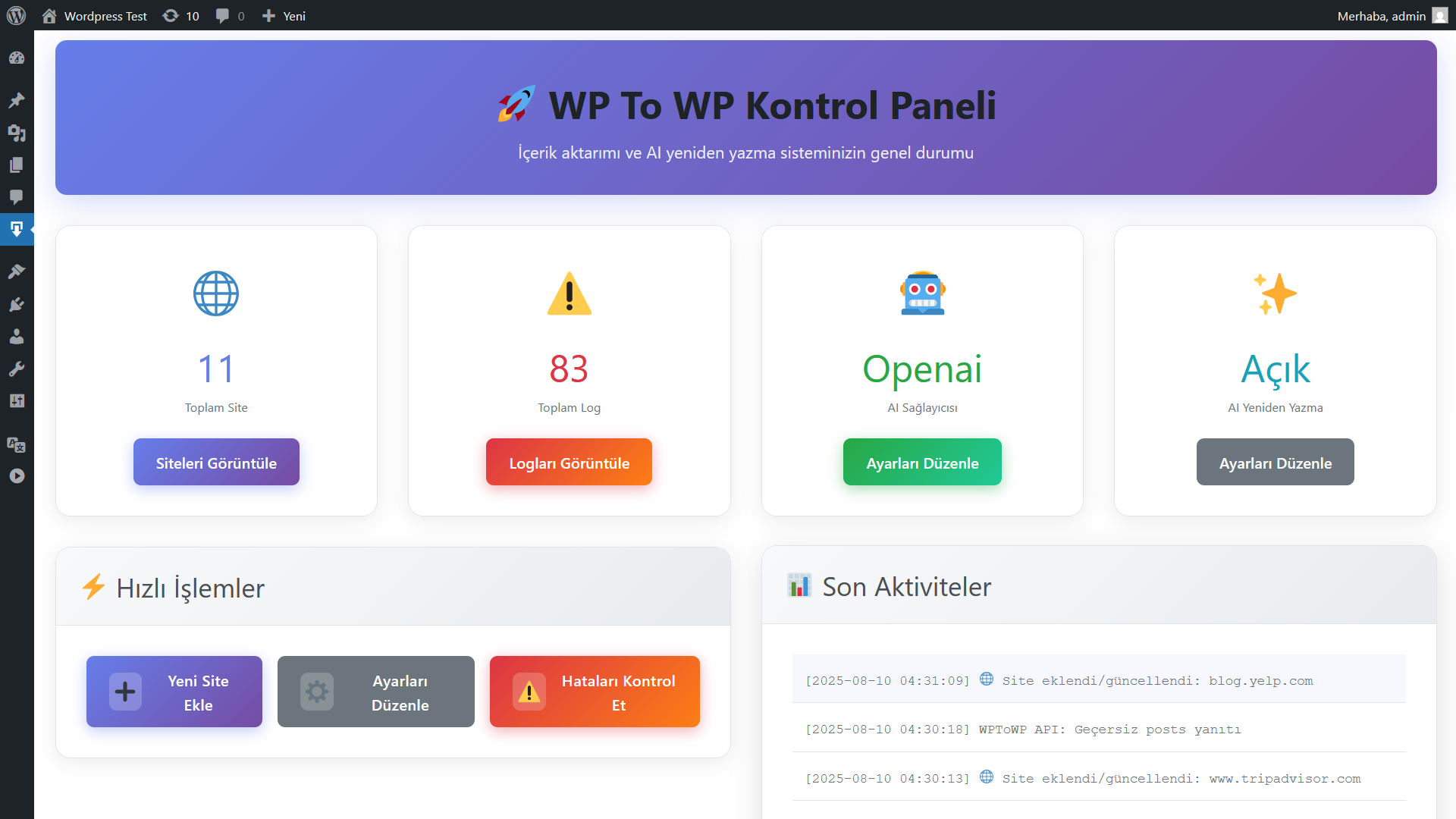Click the admin avatar picture
Image resolution: width=1456 pixels, height=819 pixels.
pos(1440,16)
